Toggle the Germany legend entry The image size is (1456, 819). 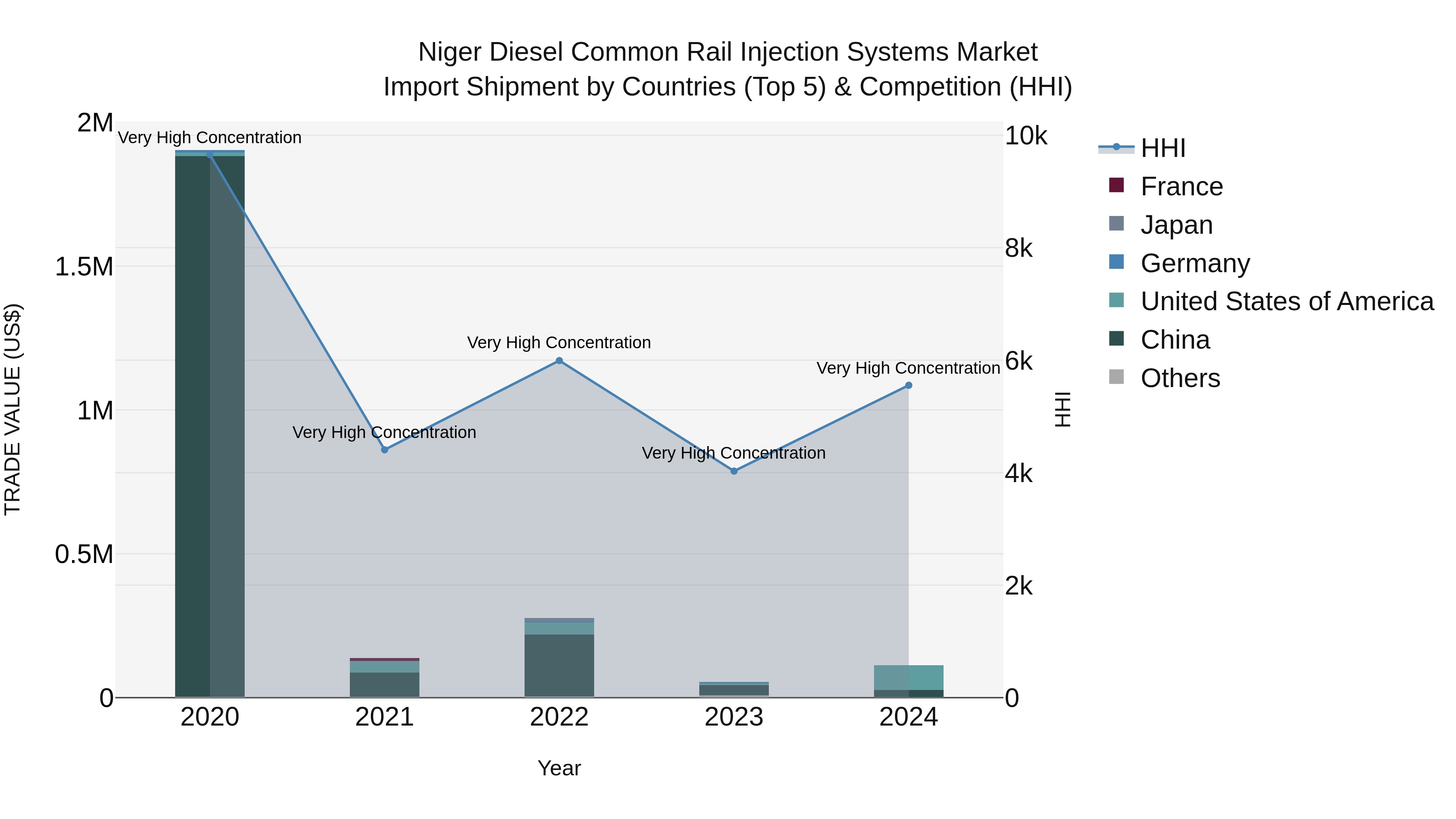1180,263
